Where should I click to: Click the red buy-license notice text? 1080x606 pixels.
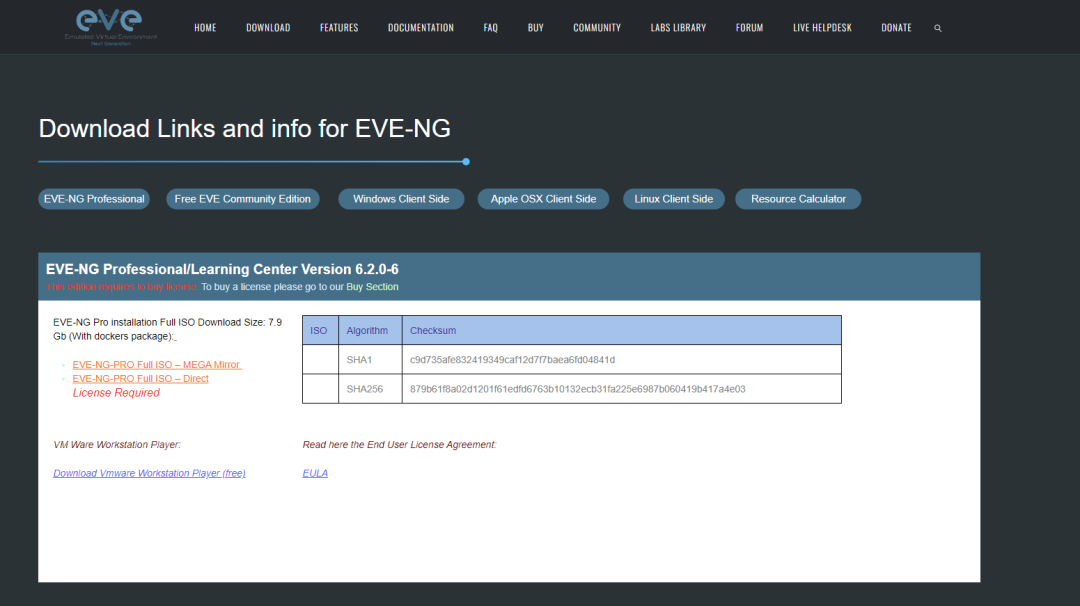click(122, 286)
